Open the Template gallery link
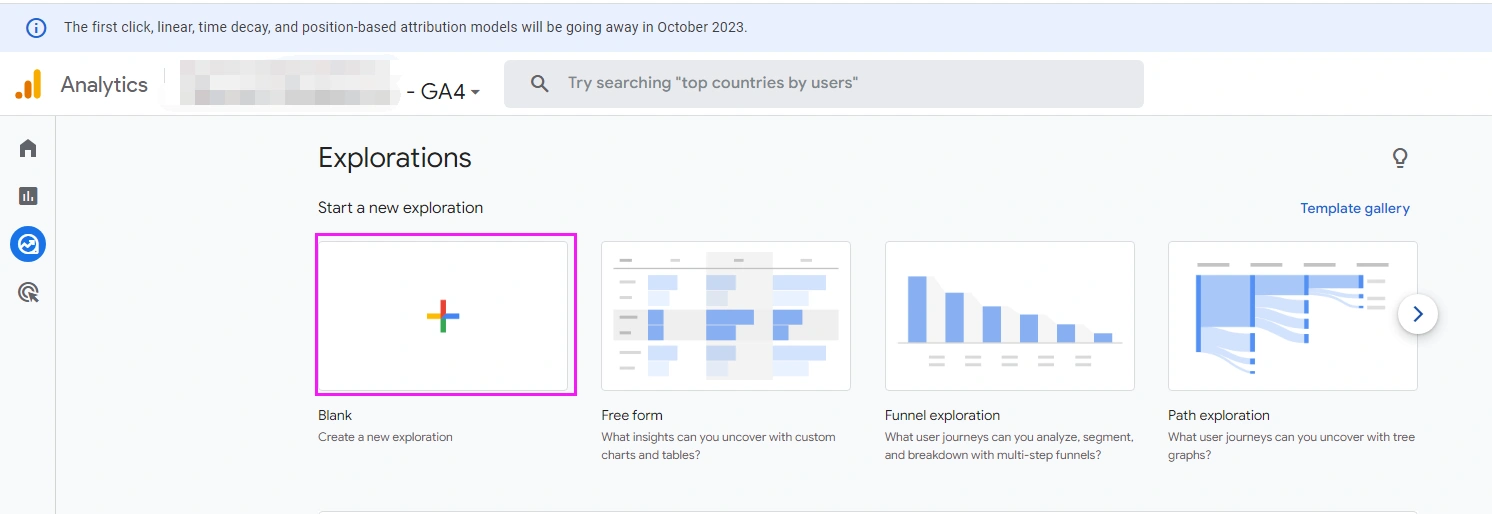This screenshot has height=514, width=1492. (1354, 208)
